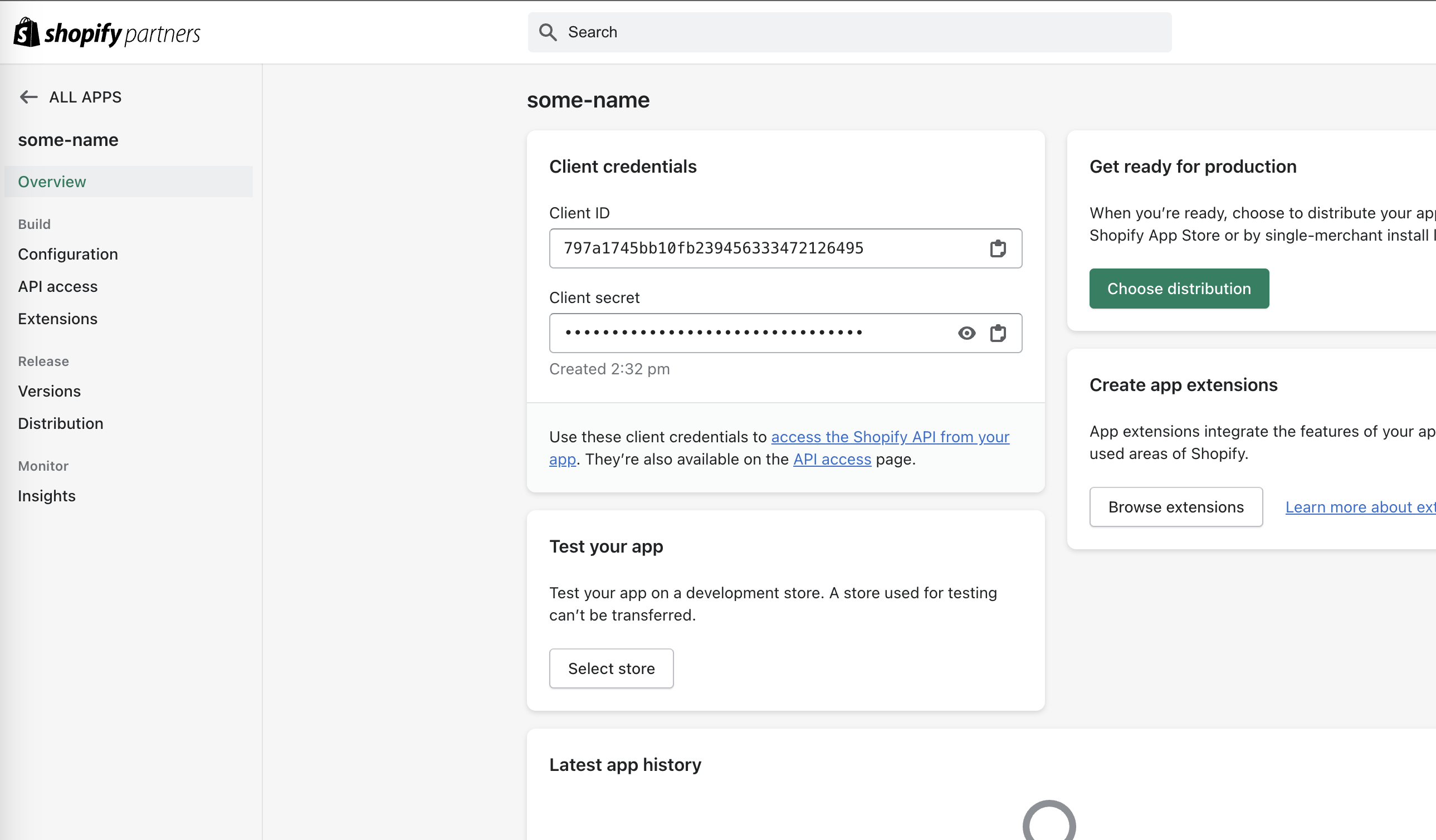
Task: Click the Learn more about extensions link
Action: 1360,507
